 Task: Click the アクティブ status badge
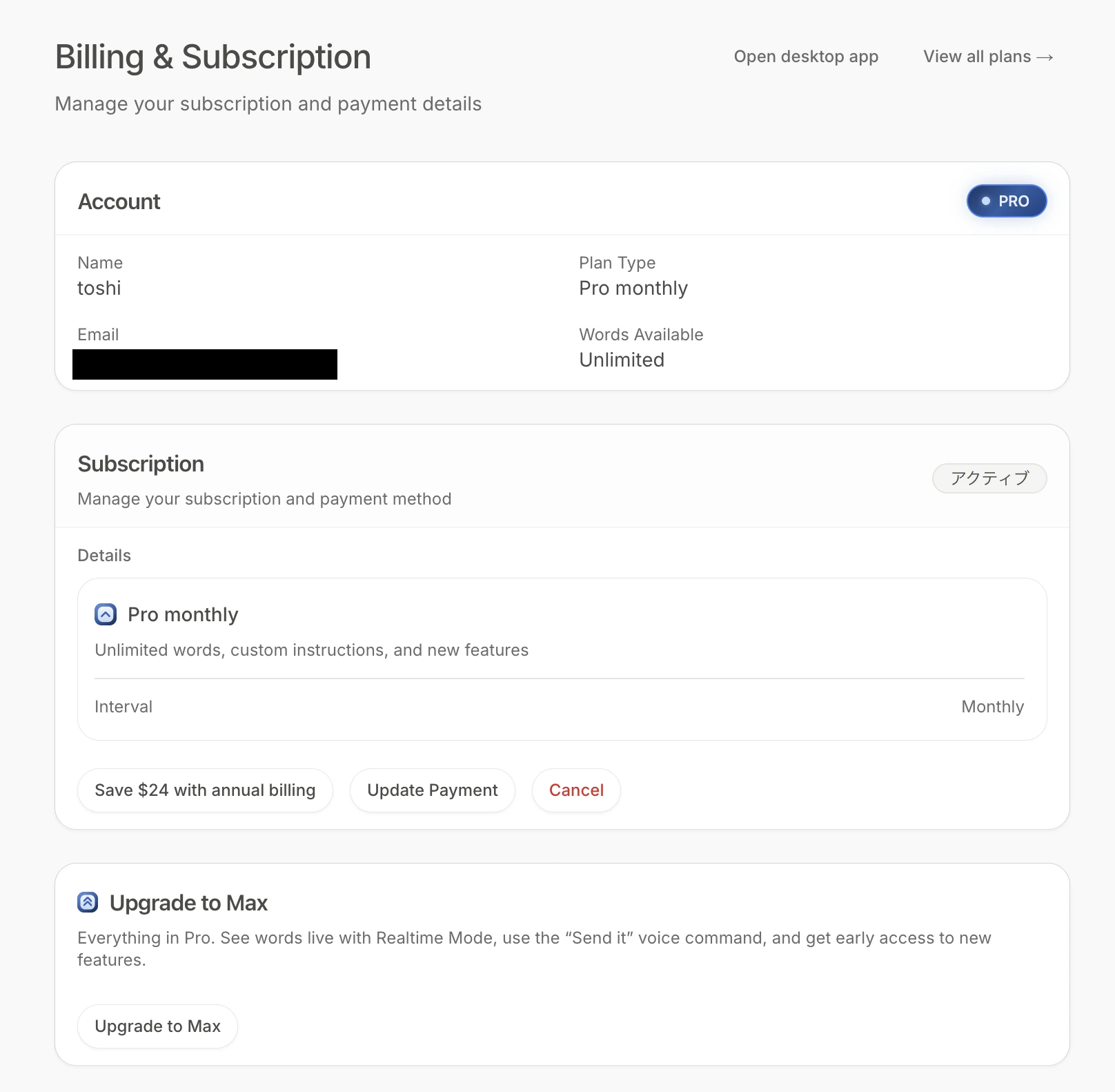click(x=989, y=478)
